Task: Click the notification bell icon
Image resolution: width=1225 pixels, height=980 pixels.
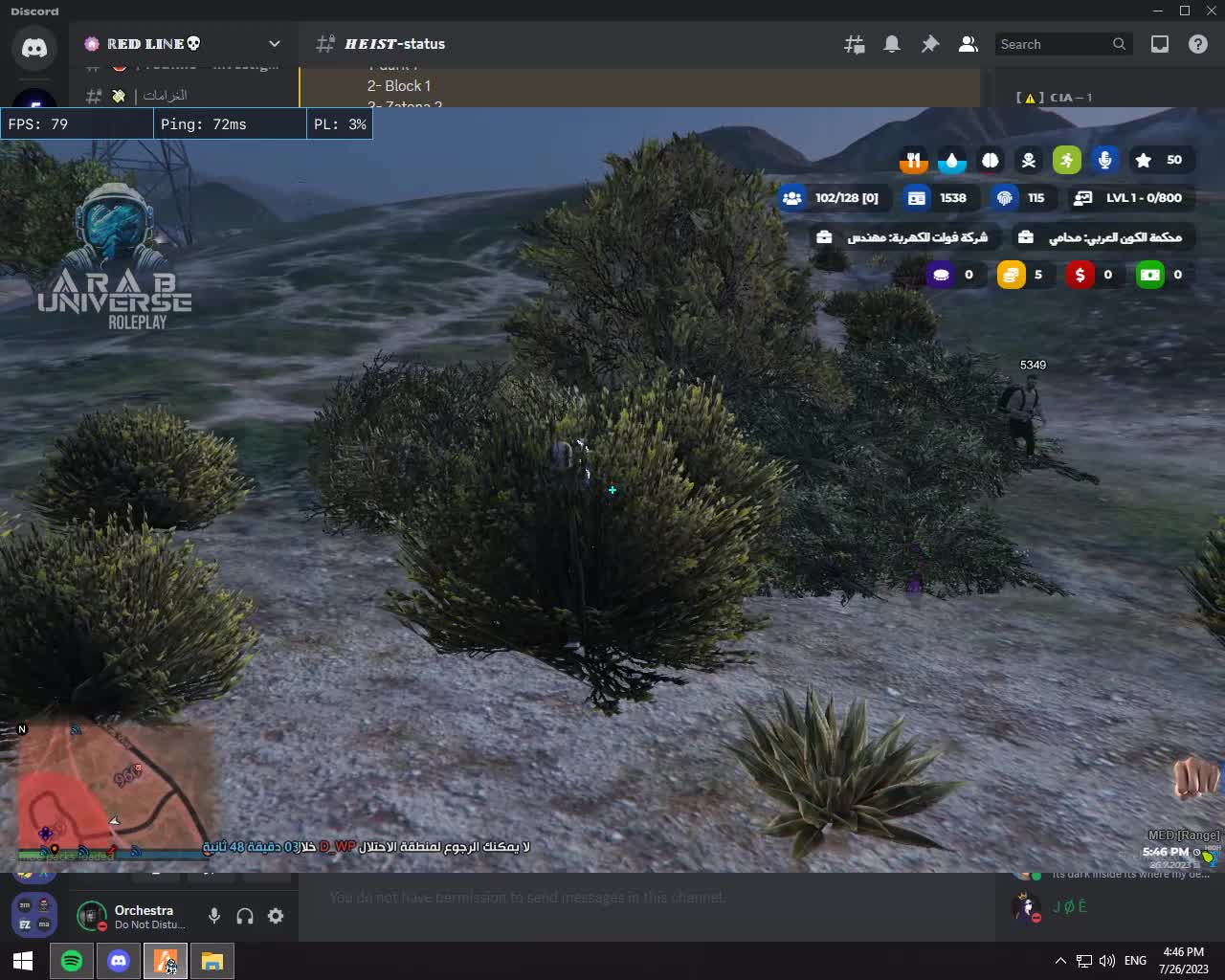Action: point(892,44)
